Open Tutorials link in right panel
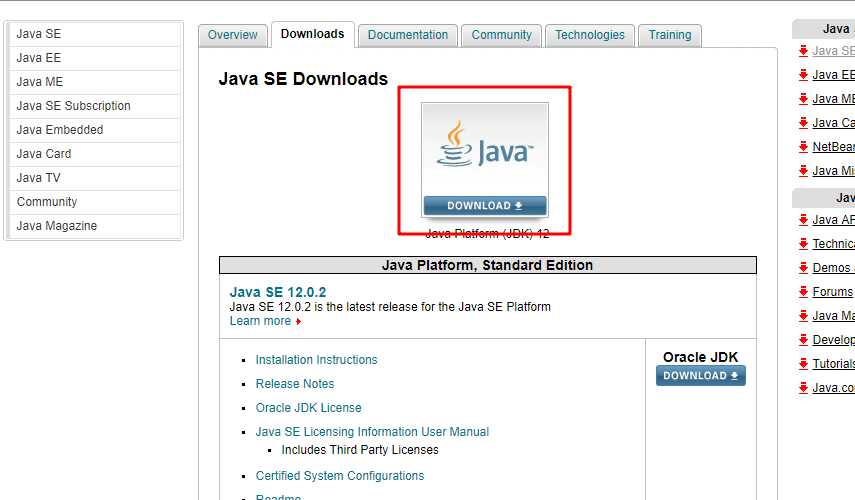The width and height of the screenshot is (855, 500). click(x=833, y=364)
